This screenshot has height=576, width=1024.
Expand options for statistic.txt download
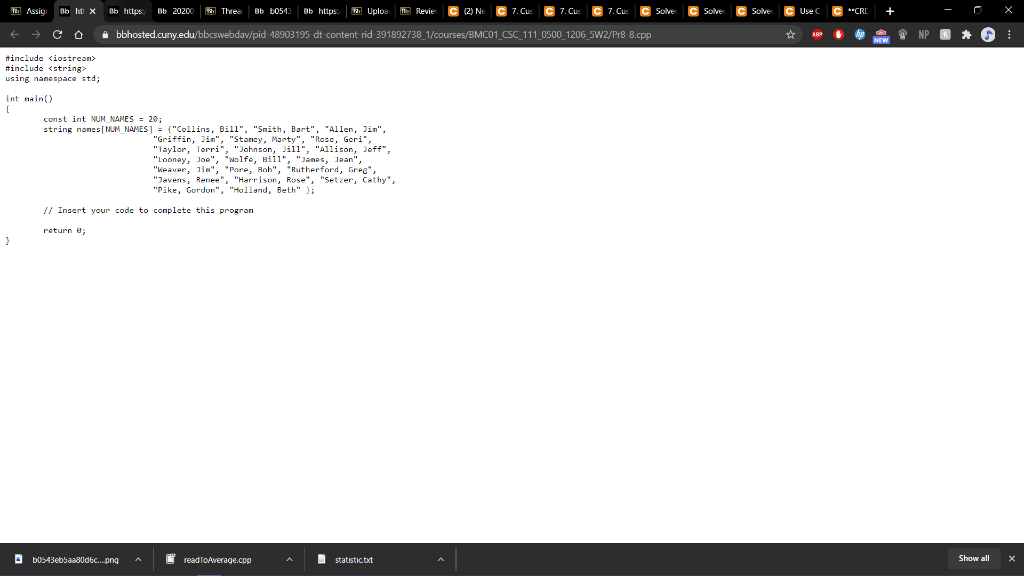(439, 559)
